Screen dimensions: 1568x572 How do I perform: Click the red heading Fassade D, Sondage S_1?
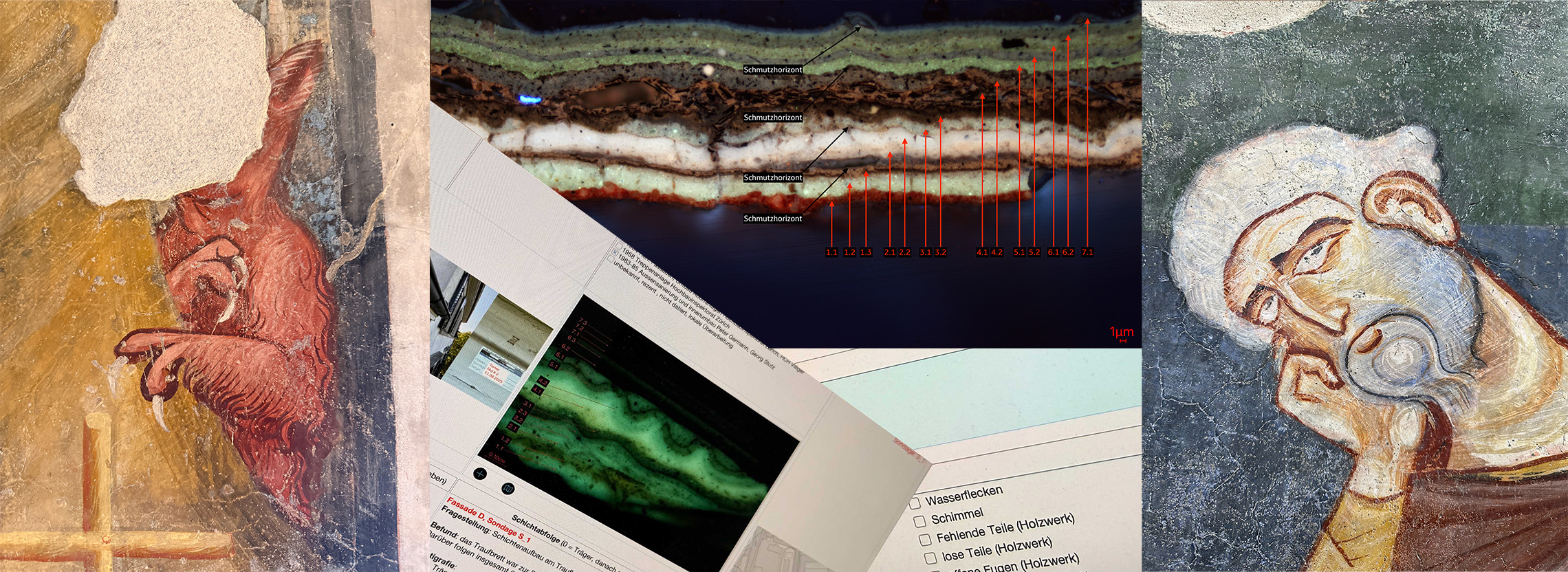(x=488, y=517)
